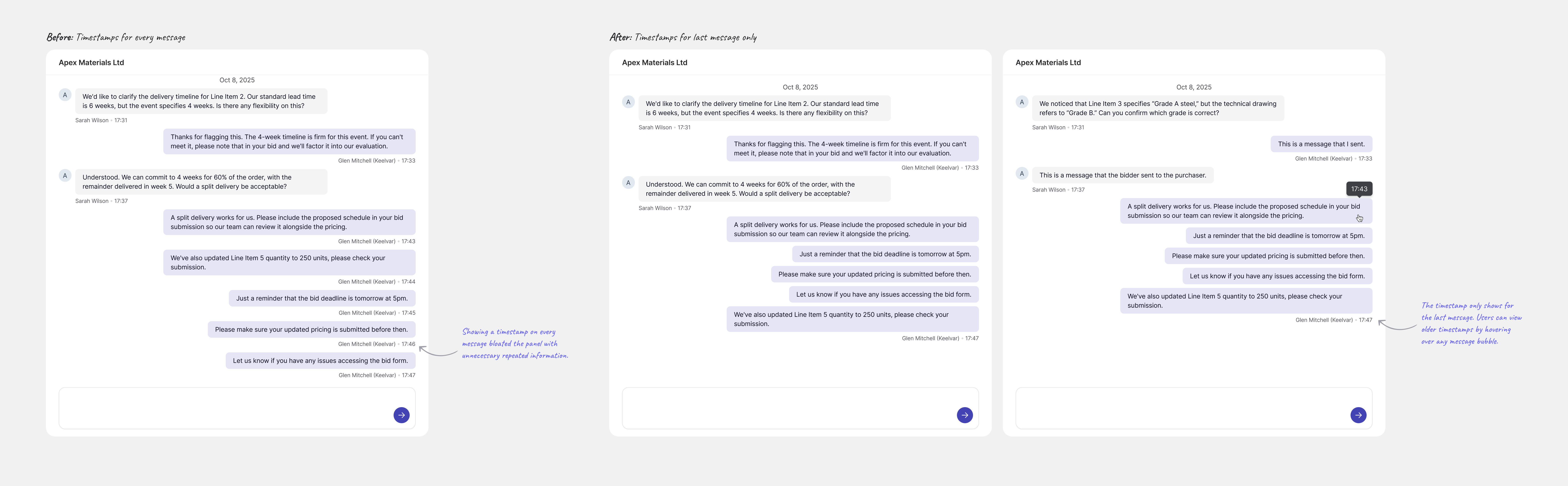Click the 17:43 timestamp tooltip in the right panel
This screenshot has width=1568, height=486.
1359,189
